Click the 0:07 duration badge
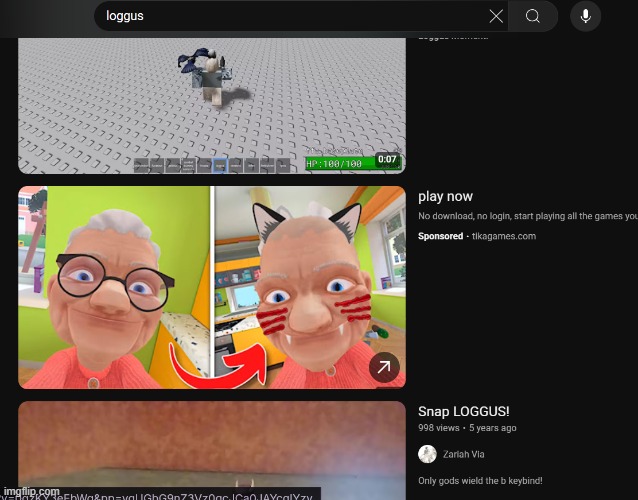The image size is (638, 500). 388,160
